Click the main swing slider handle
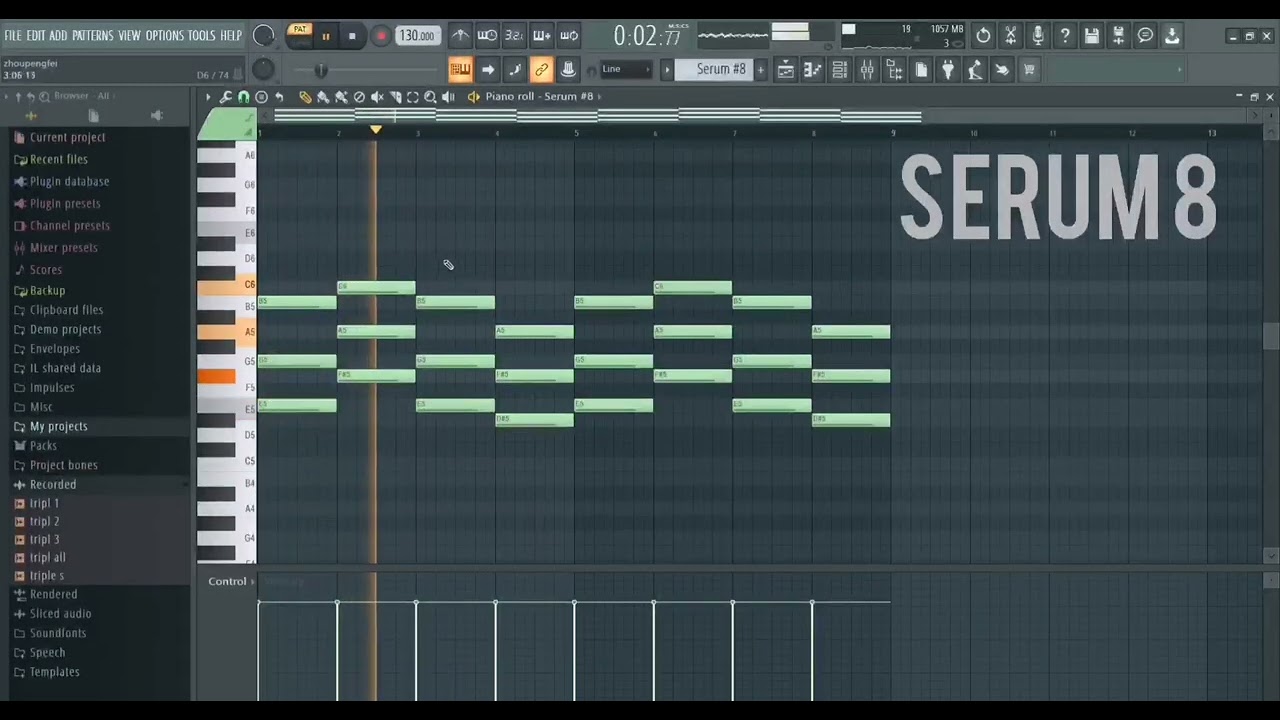Screen dimensions: 1280x720 pyautogui.click(x=321, y=69)
